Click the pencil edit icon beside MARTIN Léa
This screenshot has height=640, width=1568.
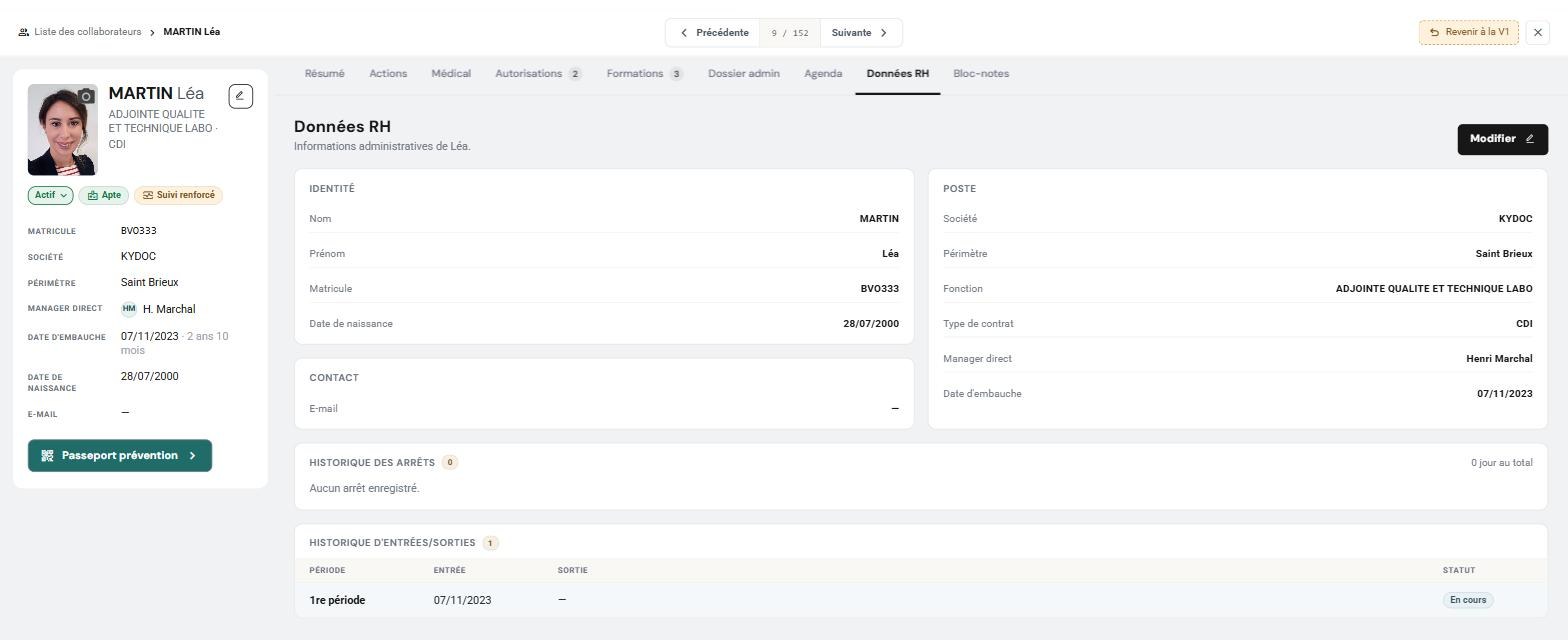pos(240,96)
